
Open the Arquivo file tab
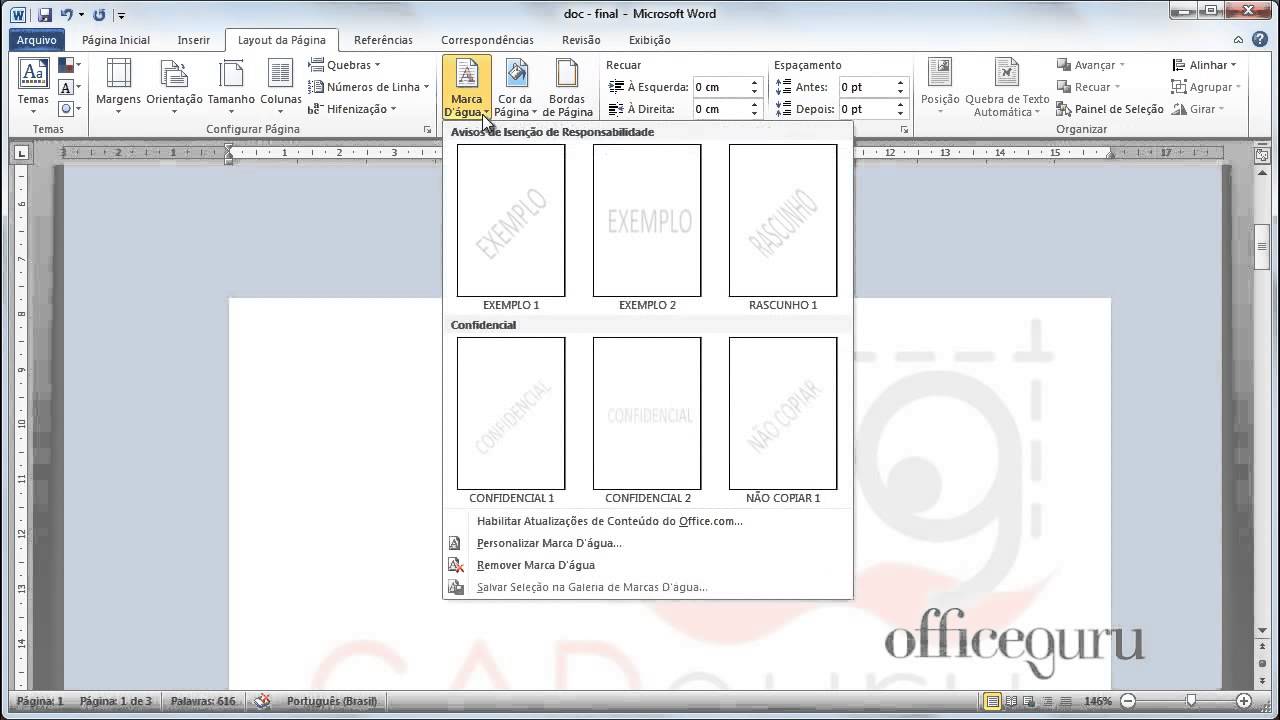[37, 40]
